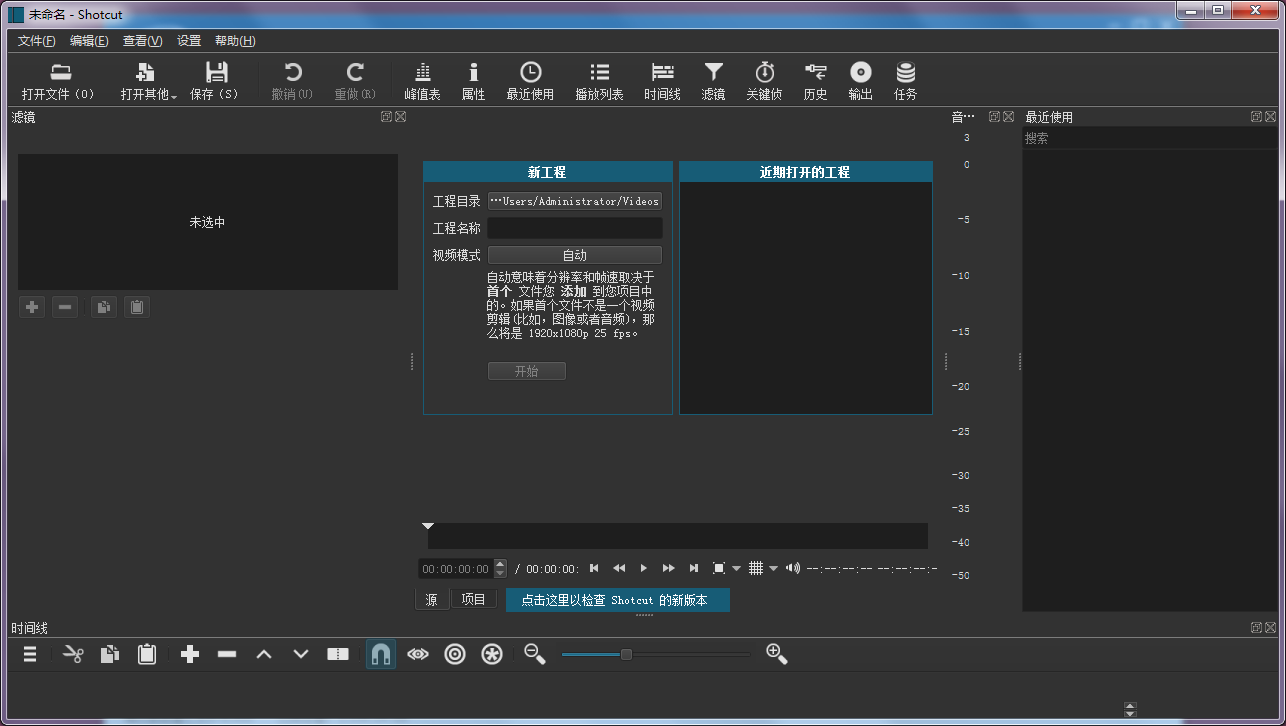Adjust the timeline zoom slider
This screenshot has height=726, width=1286.
pos(625,654)
